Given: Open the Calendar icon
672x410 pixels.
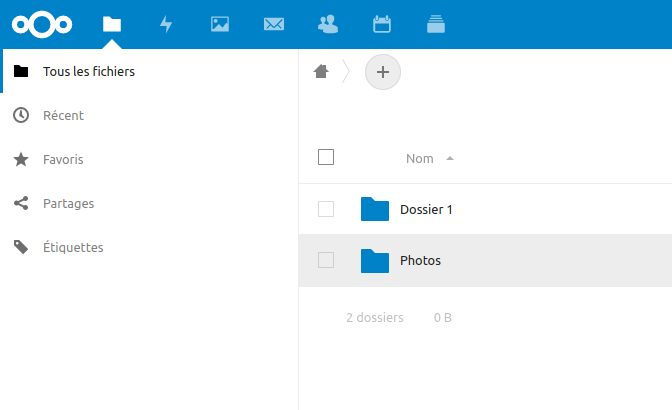Looking at the screenshot, I should 381,24.
